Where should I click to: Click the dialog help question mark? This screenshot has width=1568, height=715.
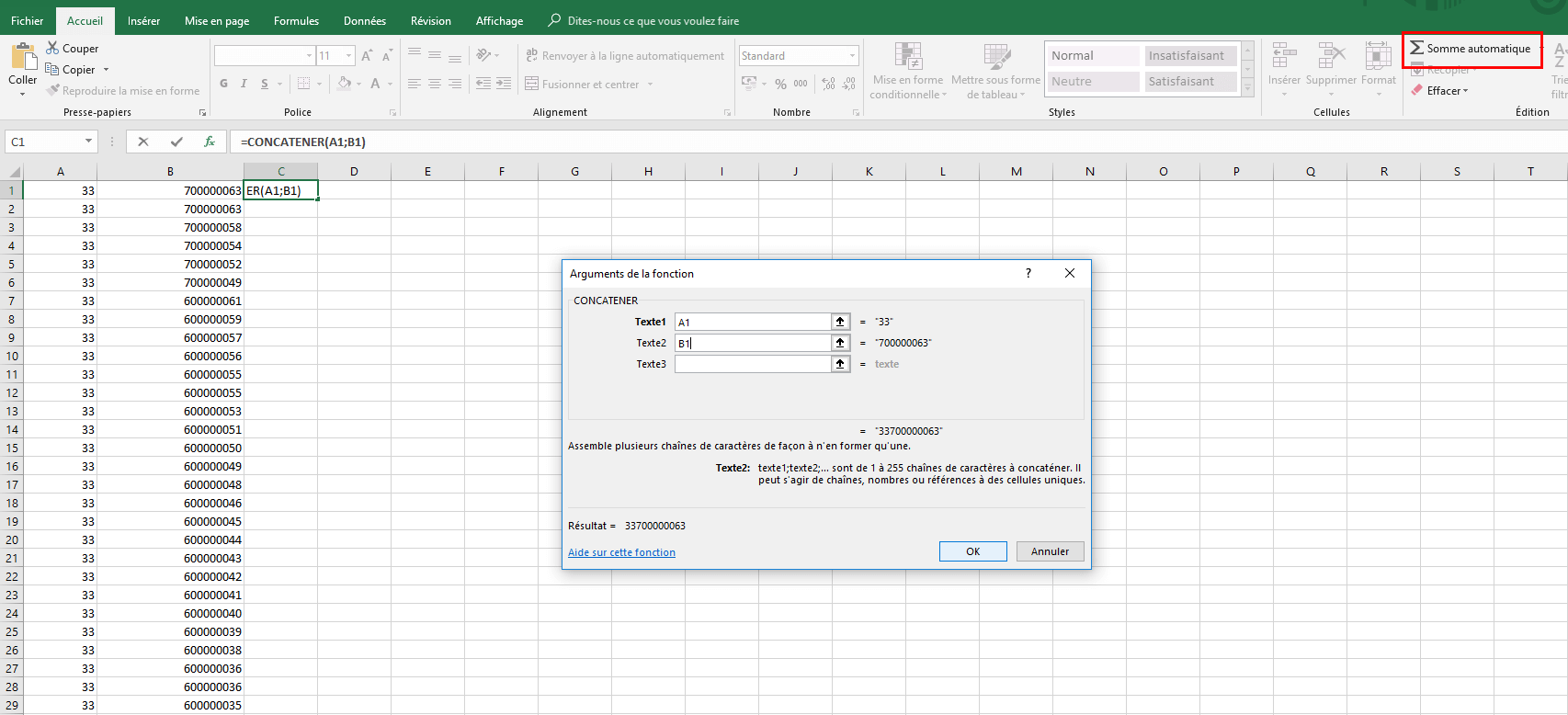tap(1028, 273)
